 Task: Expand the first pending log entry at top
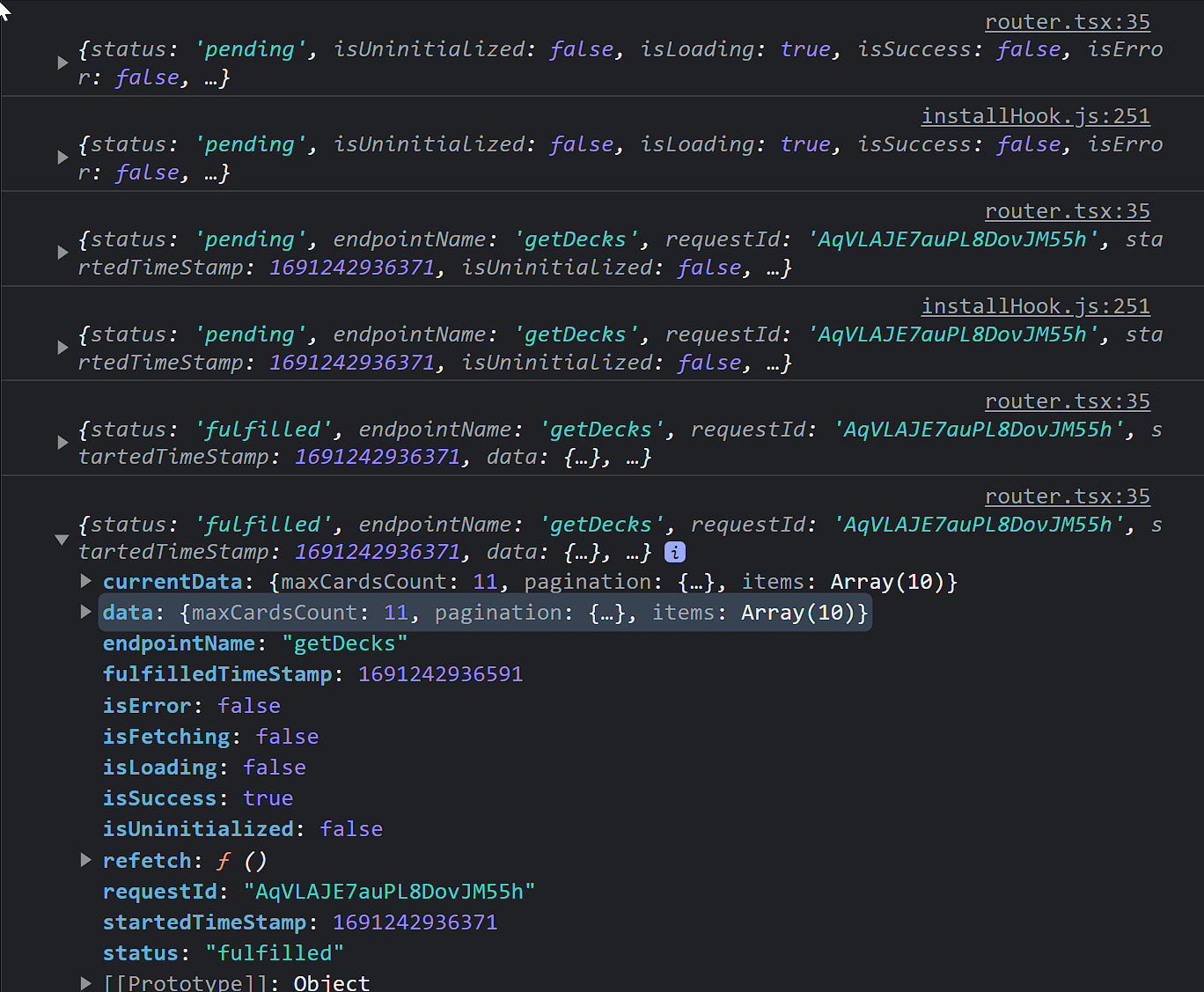62,62
